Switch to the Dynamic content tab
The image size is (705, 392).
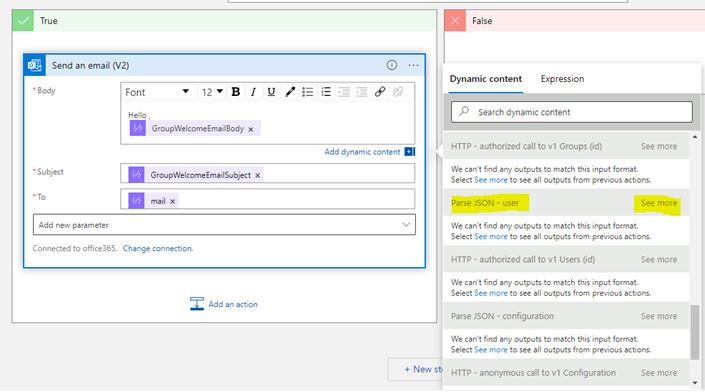point(486,79)
